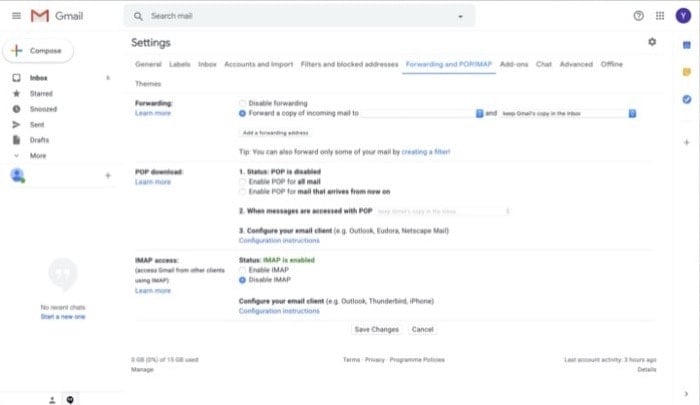
Task: Focus the Search mail input field
Action: pyautogui.click(x=299, y=17)
